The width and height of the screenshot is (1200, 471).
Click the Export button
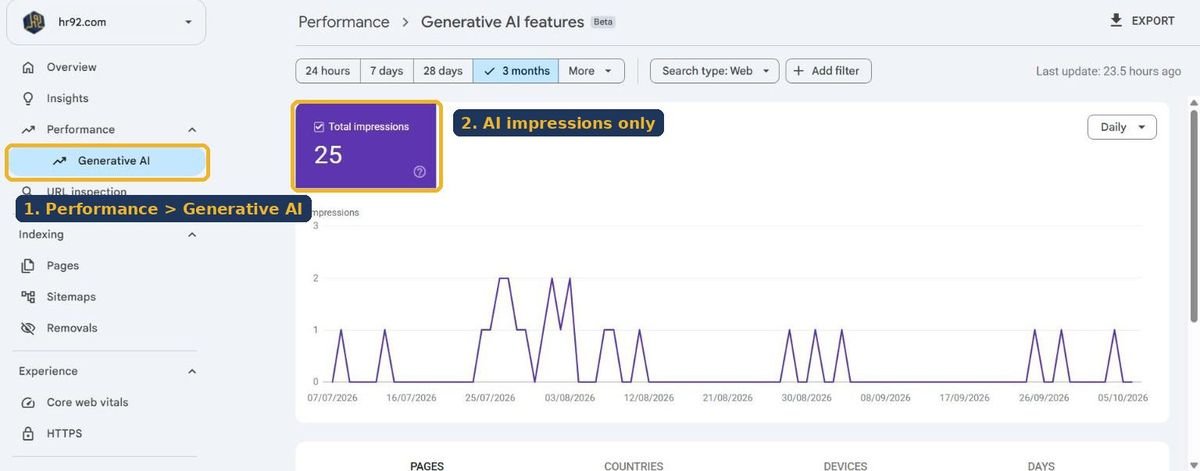click(x=1142, y=21)
